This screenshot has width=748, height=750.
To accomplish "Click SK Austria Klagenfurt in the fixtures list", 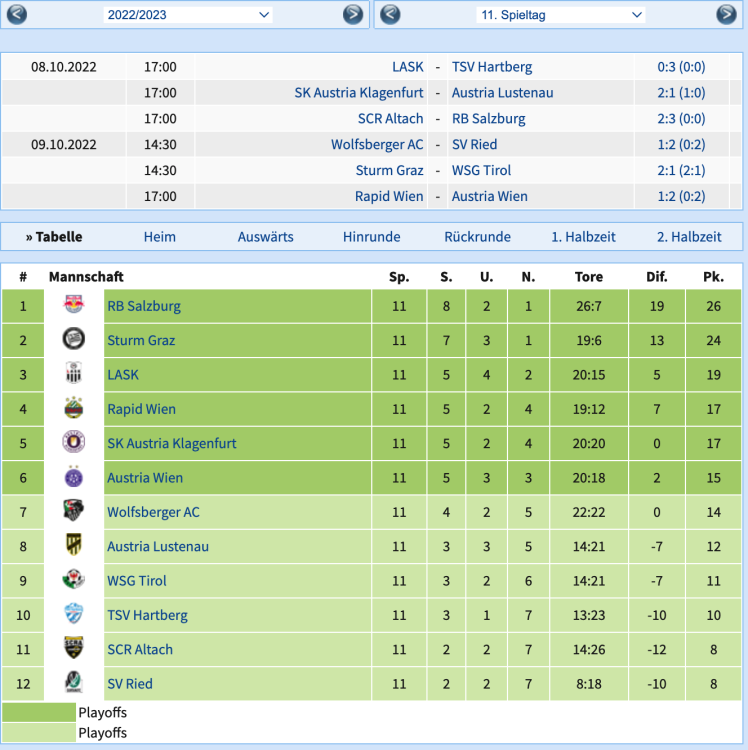I will [358, 93].
